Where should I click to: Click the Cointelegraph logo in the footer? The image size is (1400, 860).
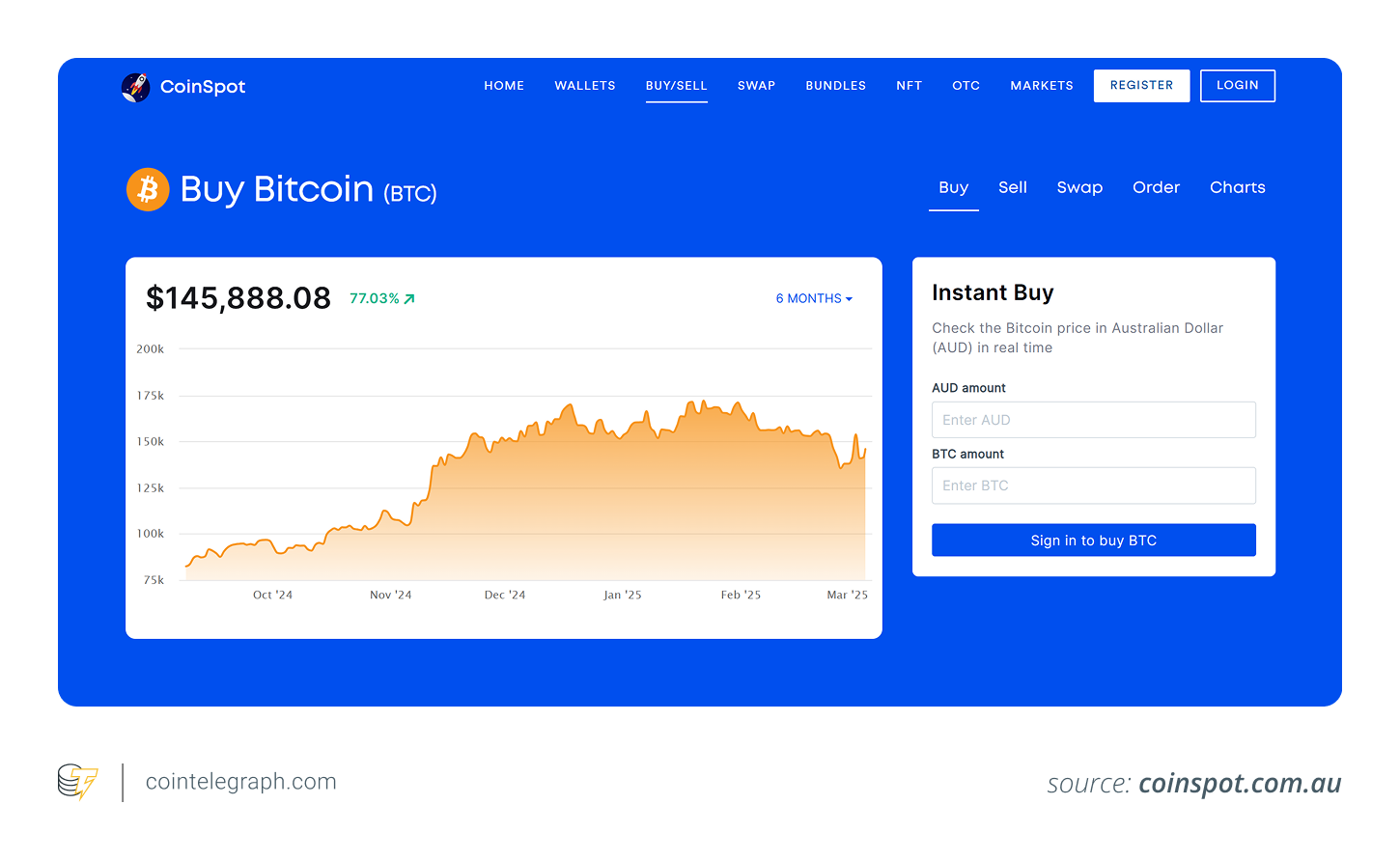(76, 782)
